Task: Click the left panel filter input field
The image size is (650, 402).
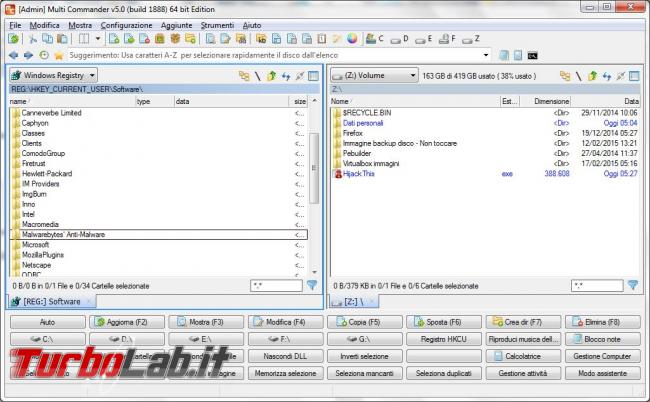Action: point(276,286)
